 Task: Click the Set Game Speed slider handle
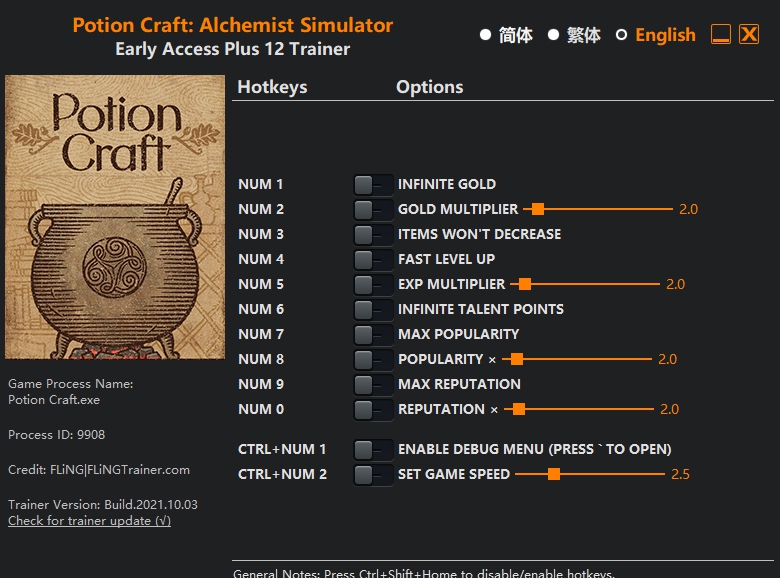[554, 475]
